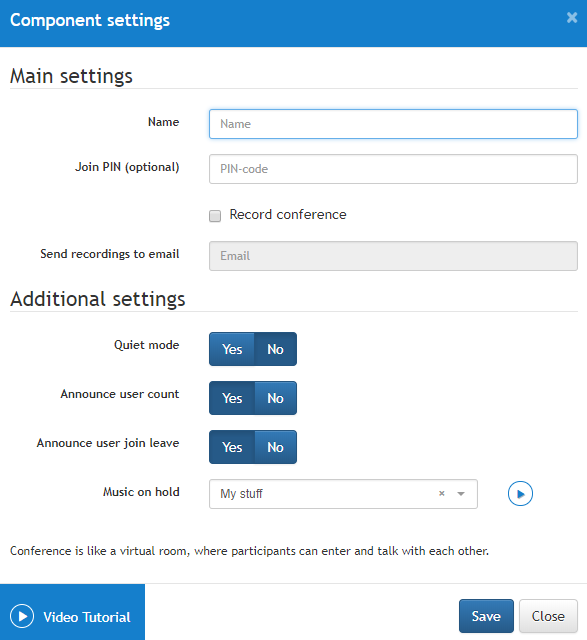Expand the My stuff combo box
587x640 pixels.
[343, 494]
